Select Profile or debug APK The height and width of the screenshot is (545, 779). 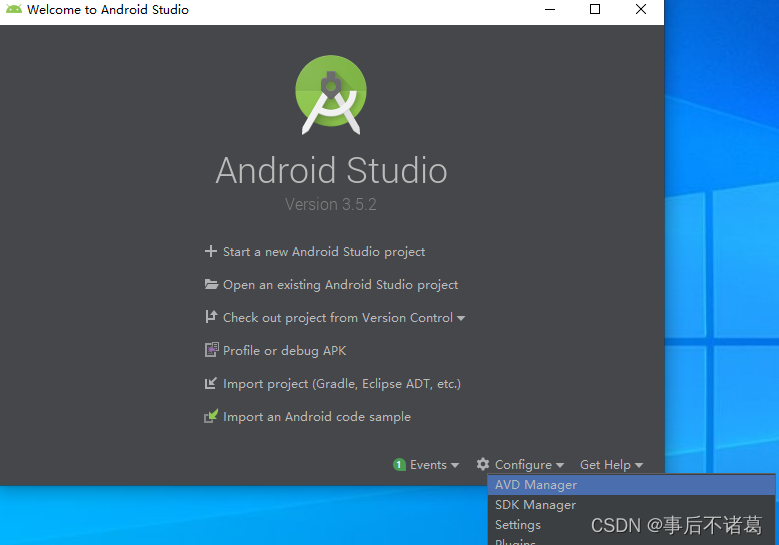click(x=284, y=351)
